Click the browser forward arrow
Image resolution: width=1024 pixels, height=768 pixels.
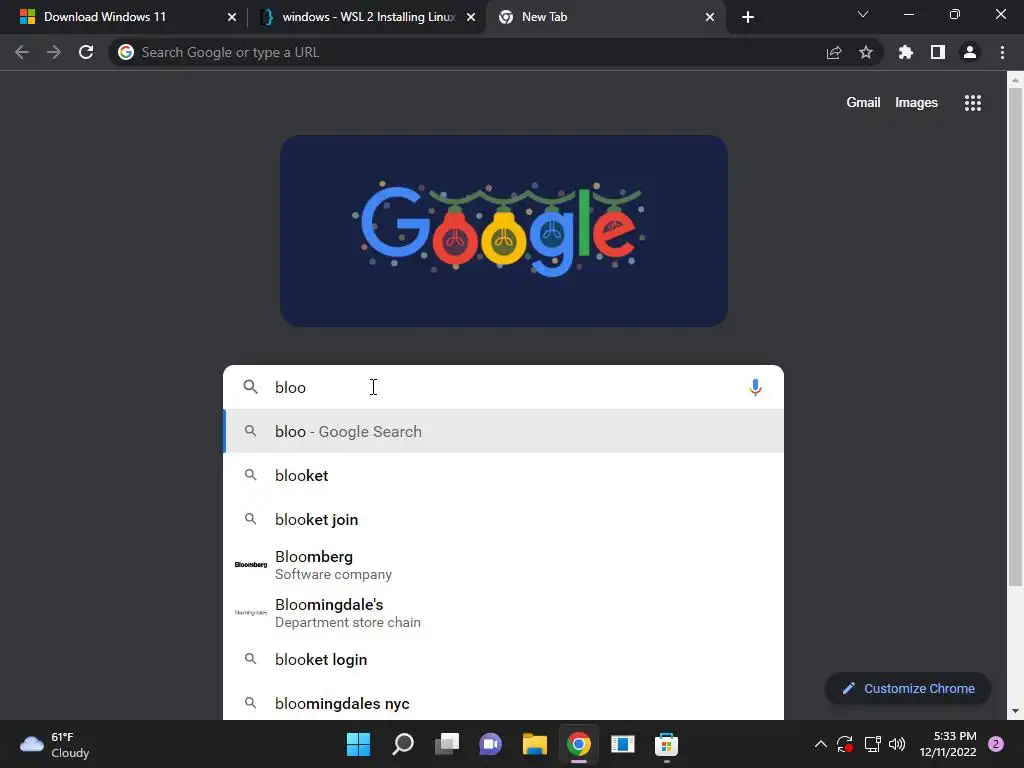tap(54, 52)
